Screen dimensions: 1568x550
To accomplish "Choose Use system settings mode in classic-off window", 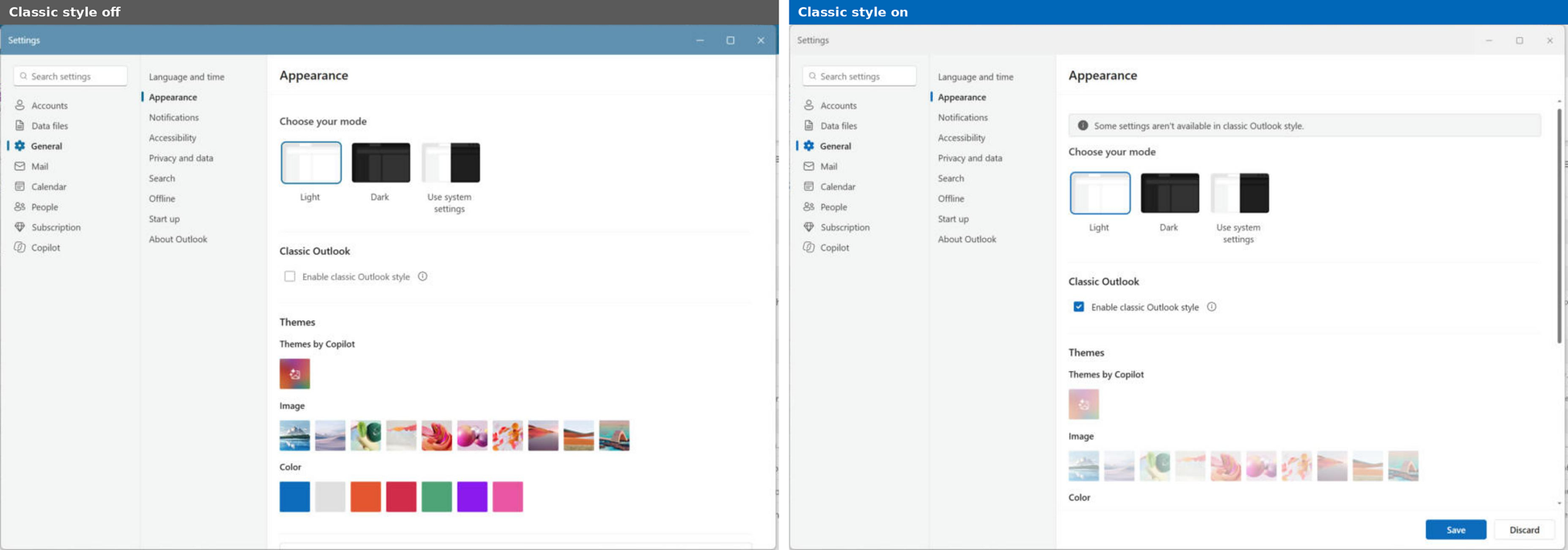I will pyautogui.click(x=450, y=162).
